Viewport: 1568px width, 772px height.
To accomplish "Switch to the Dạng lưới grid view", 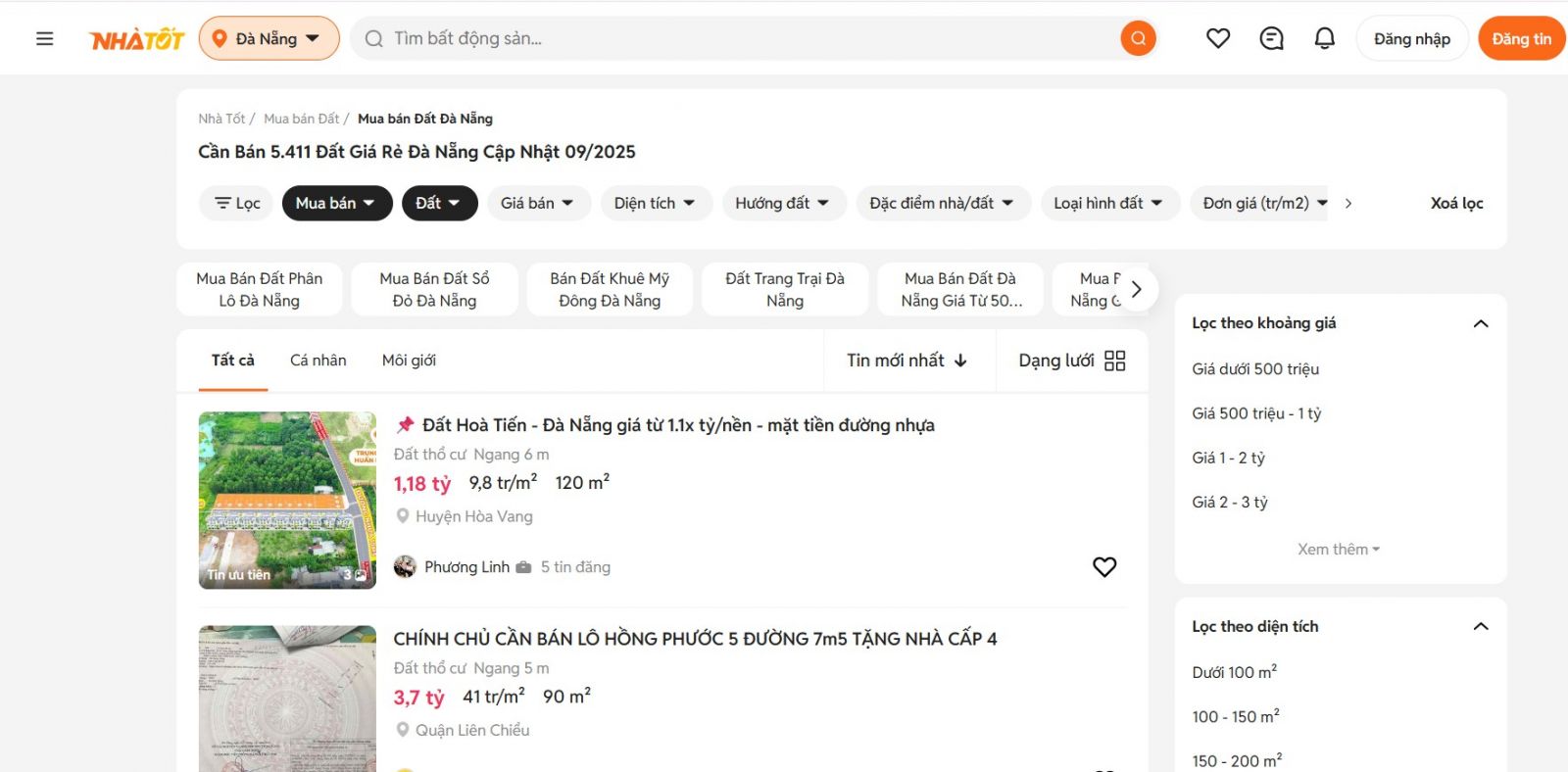I will (x=1072, y=361).
